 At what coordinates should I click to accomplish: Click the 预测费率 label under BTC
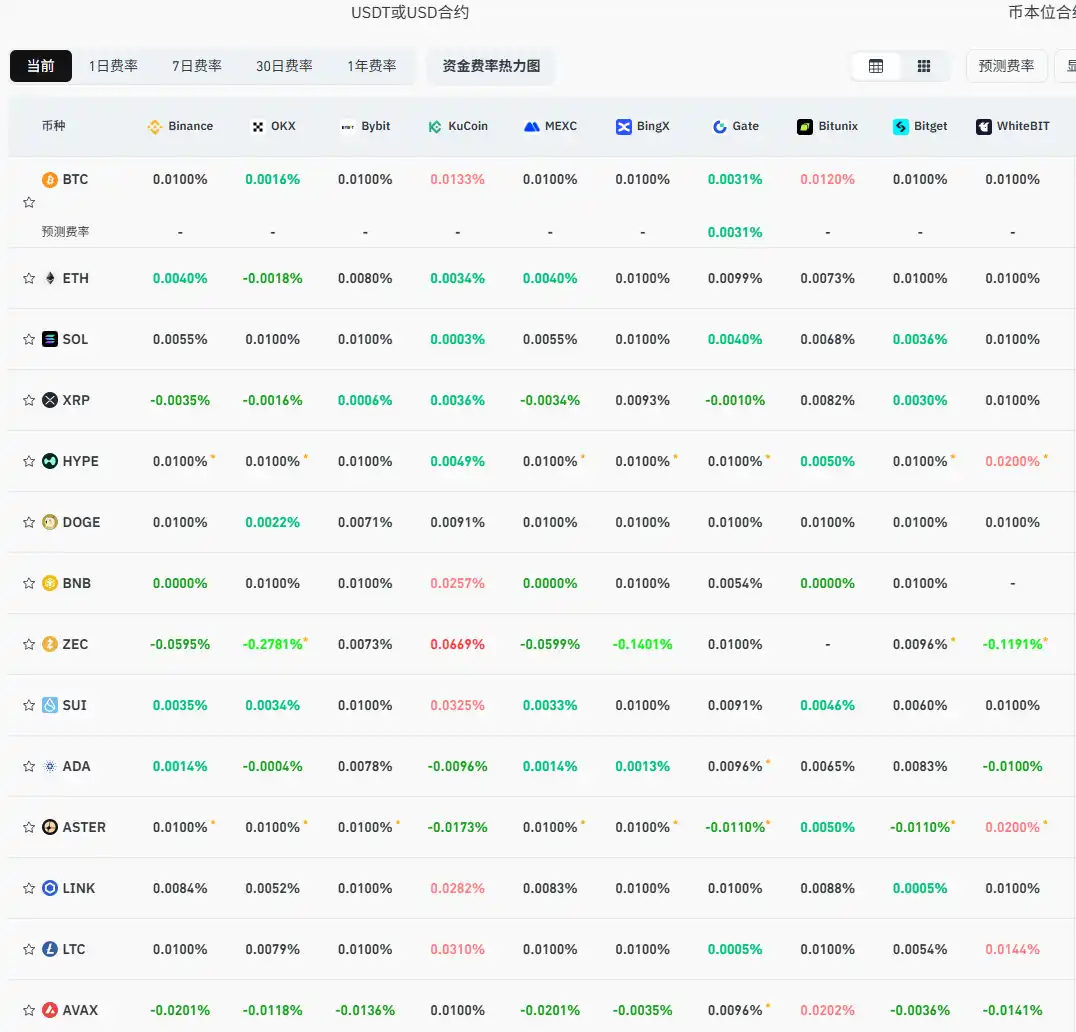65,232
